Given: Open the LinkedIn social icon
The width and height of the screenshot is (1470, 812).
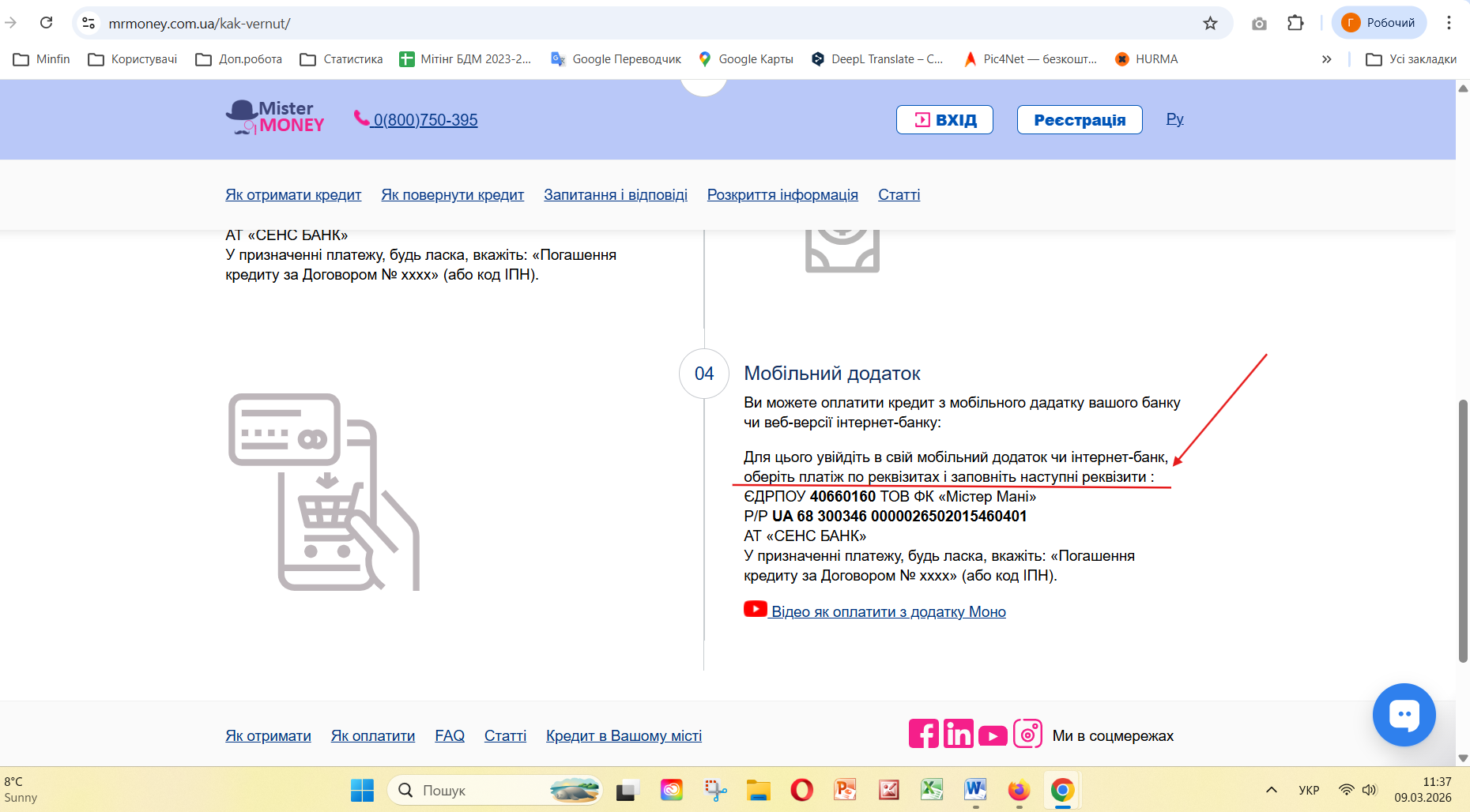Looking at the screenshot, I should click(x=958, y=734).
